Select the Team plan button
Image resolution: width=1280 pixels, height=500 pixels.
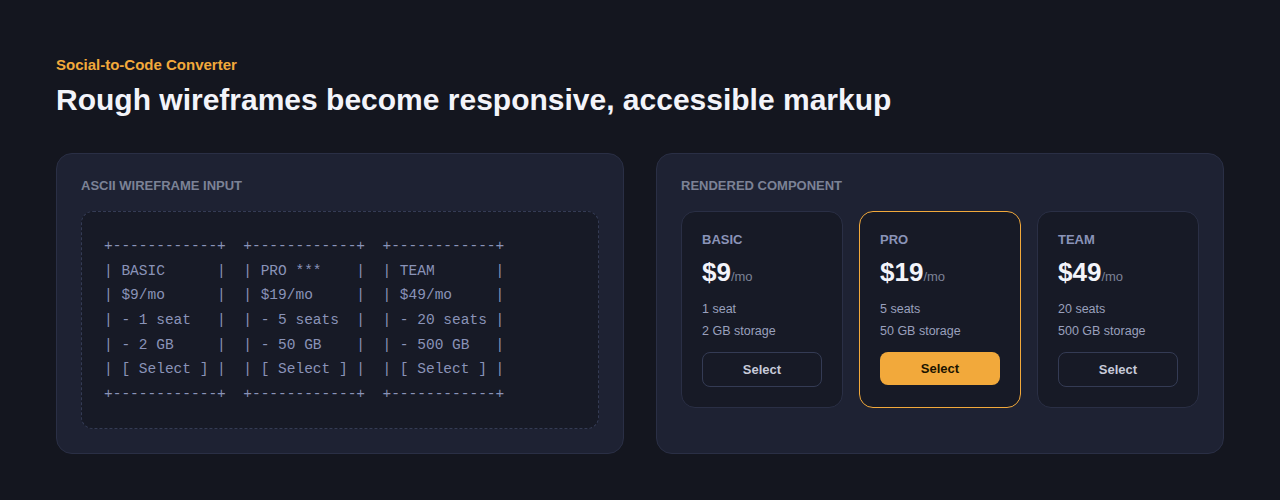tap(1118, 369)
